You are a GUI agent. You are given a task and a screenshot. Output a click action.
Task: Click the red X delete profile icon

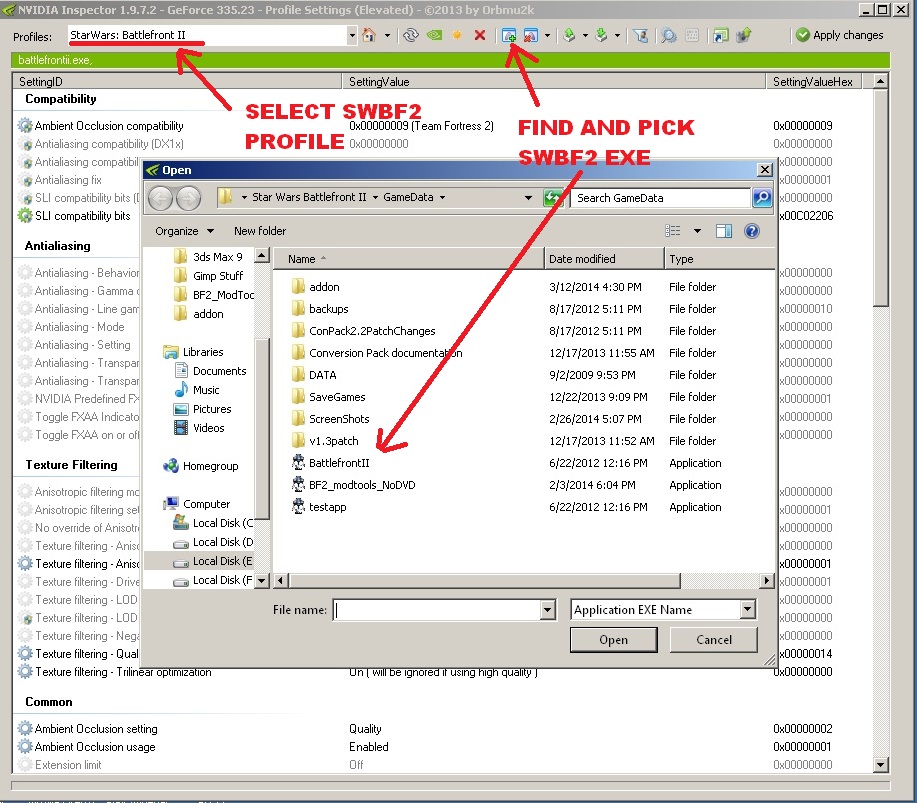(480, 35)
